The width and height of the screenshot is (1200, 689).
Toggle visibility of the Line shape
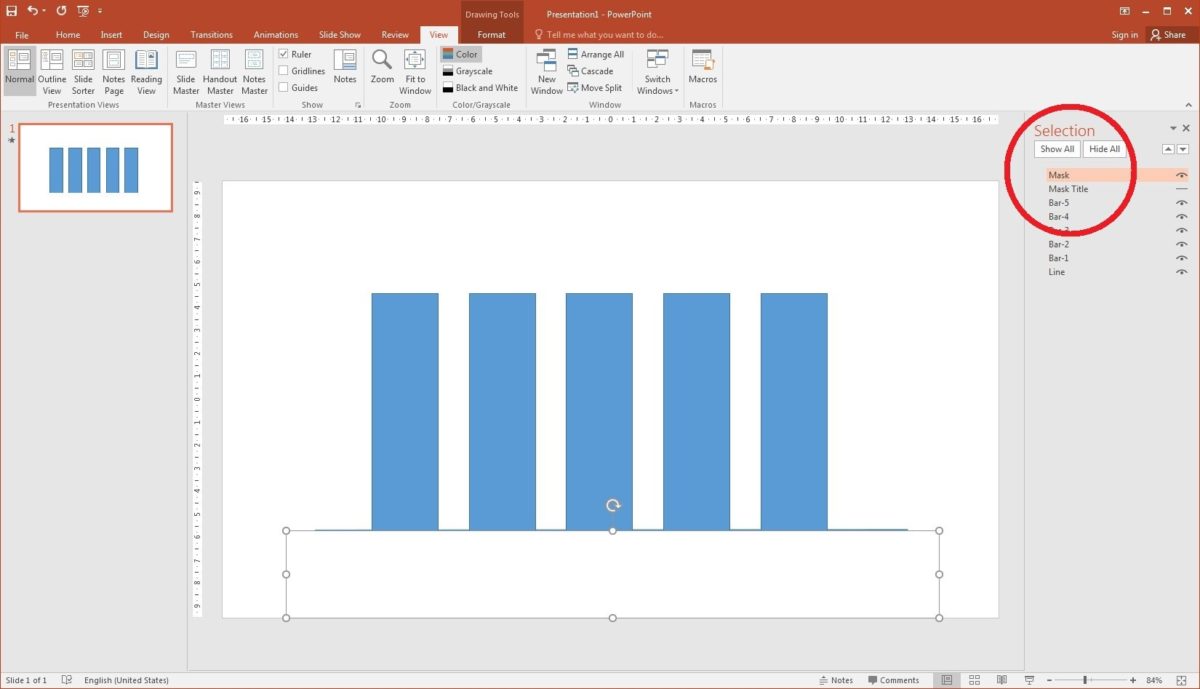(1182, 271)
